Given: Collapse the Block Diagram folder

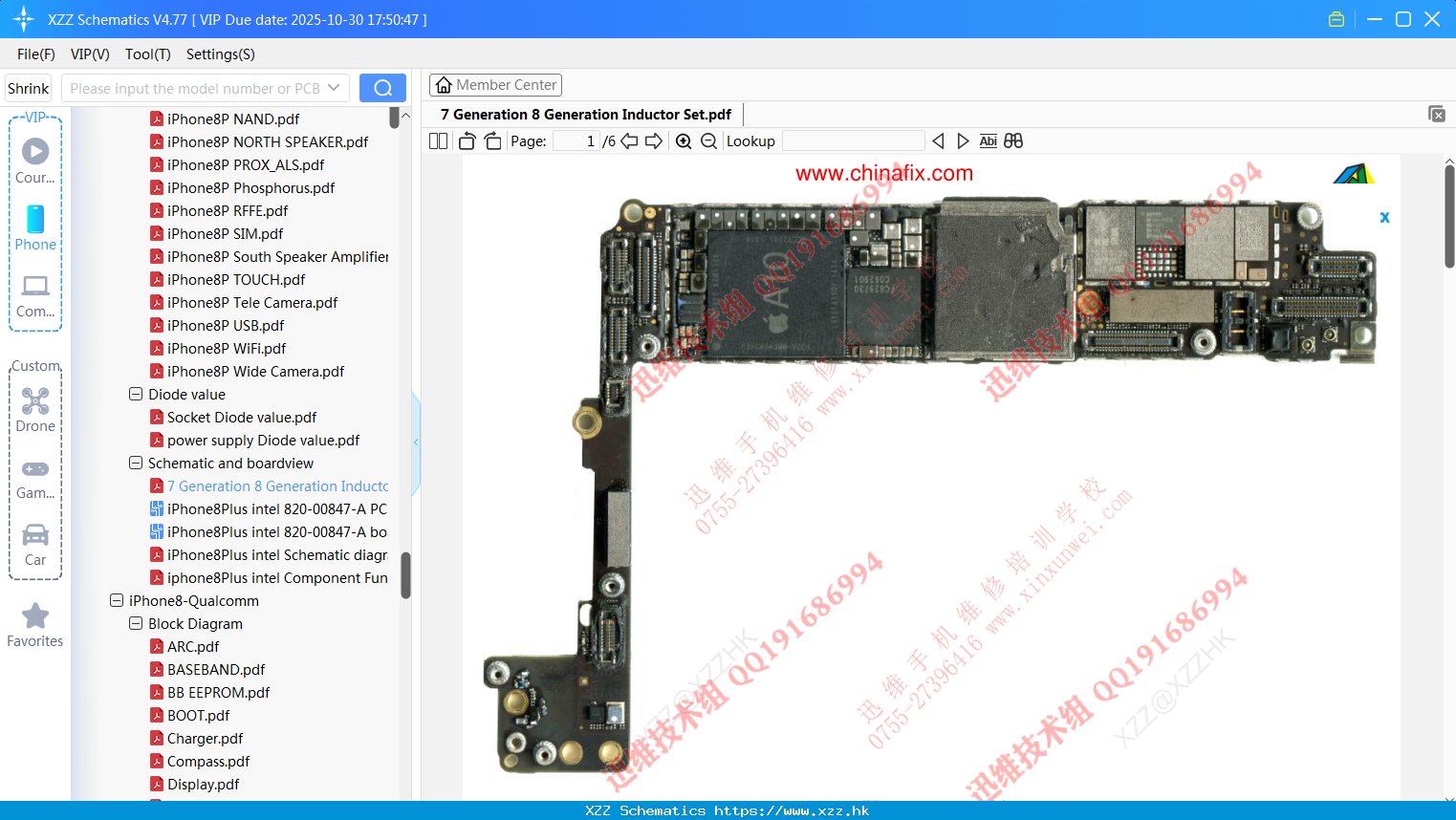Looking at the screenshot, I should click(x=136, y=623).
